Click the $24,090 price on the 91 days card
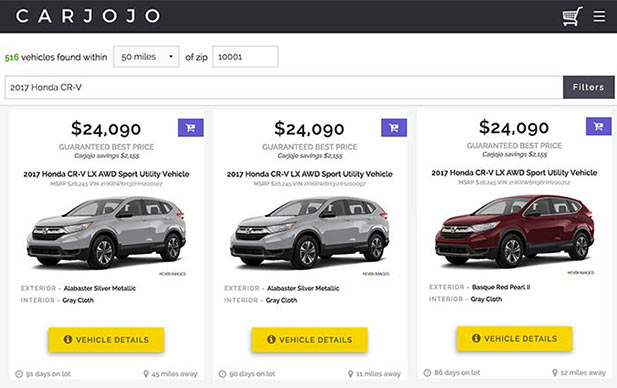Screen dimensions: 617x388 [x=106, y=129]
